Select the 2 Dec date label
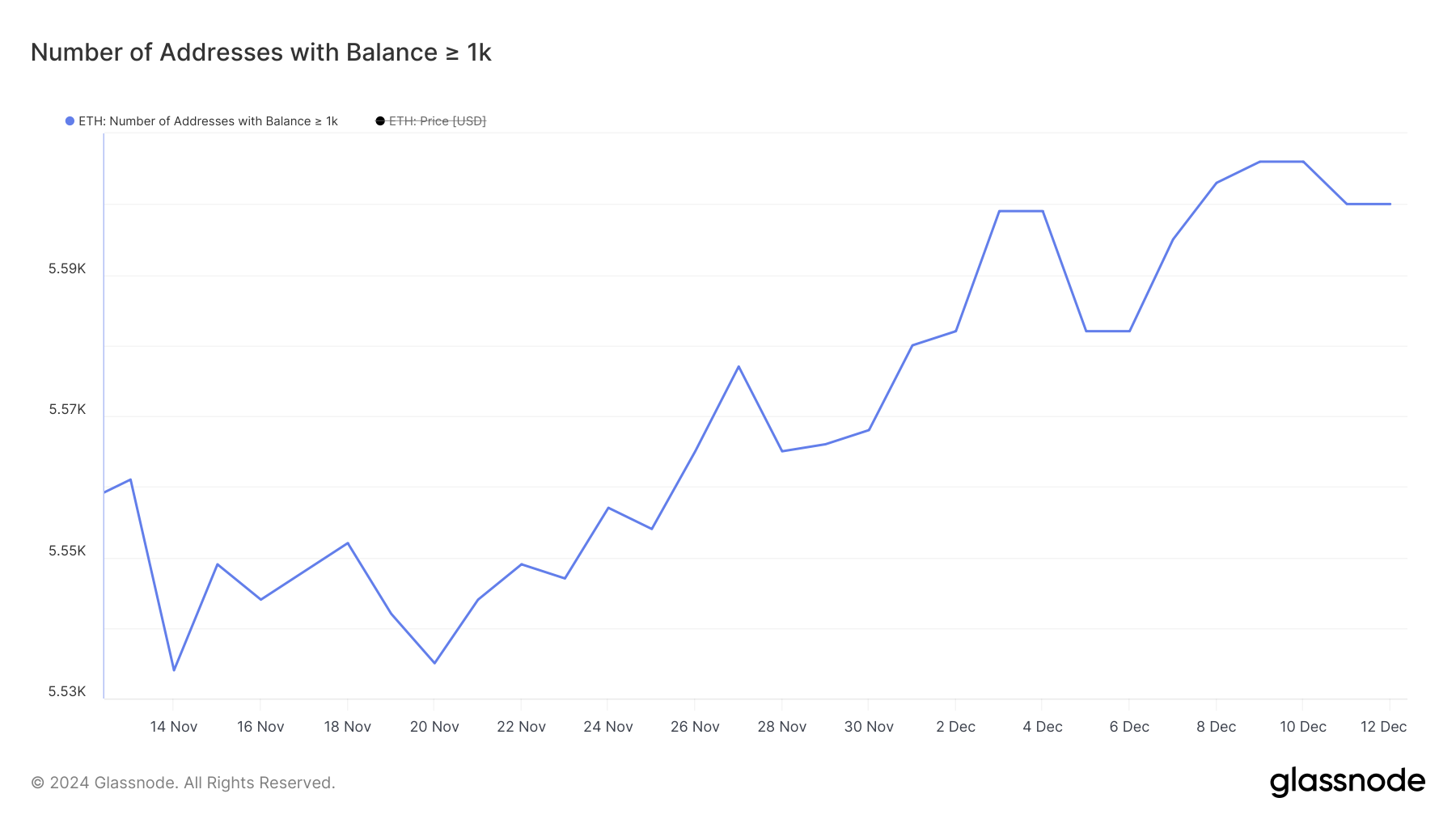Screen dimensions: 1456x819 [x=955, y=727]
